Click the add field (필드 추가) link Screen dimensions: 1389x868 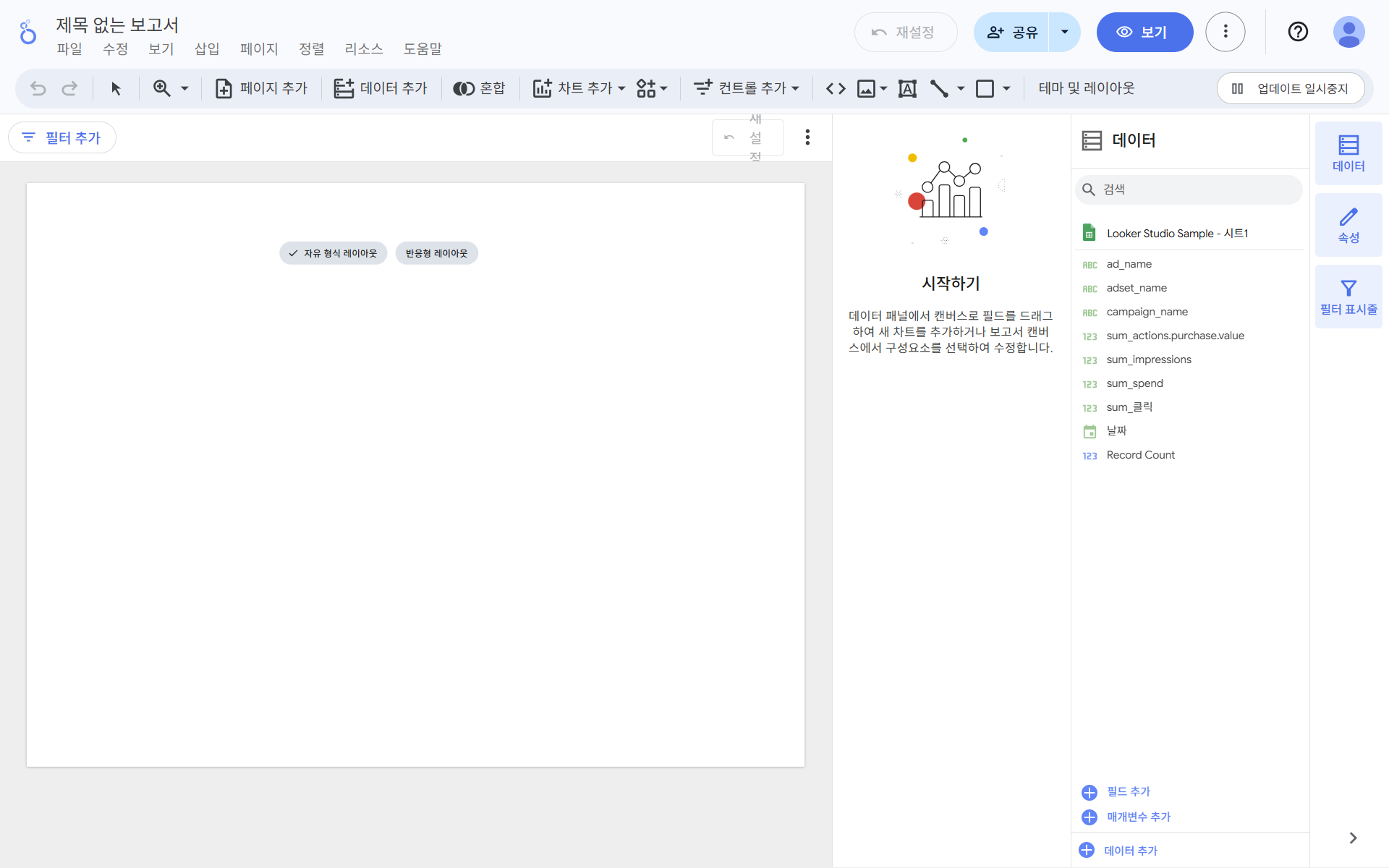click(x=1127, y=792)
